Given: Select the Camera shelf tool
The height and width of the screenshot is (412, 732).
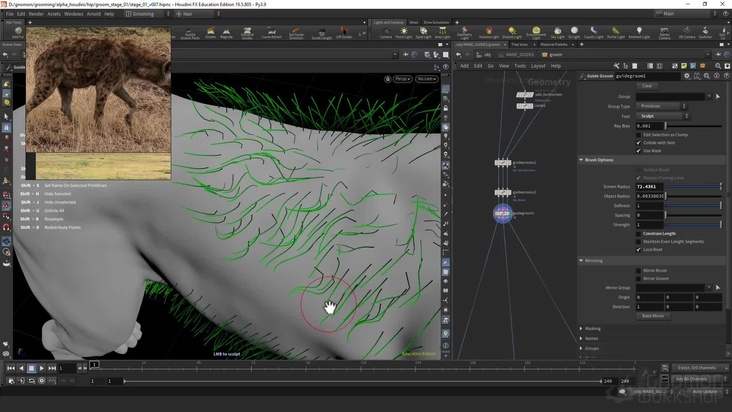Looking at the screenshot, I should click(x=385, y=33).
